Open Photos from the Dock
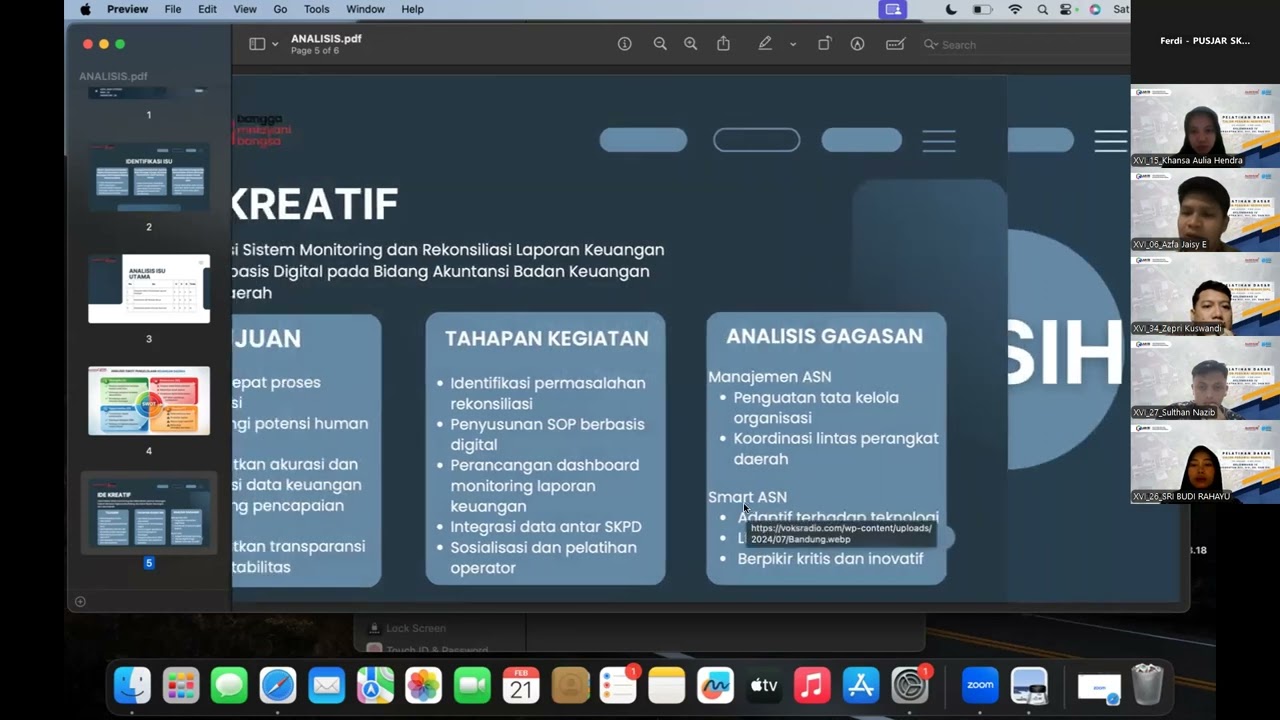Viewport: 1280px width, 720px height. pyautogui.click(x=424, y=685)
